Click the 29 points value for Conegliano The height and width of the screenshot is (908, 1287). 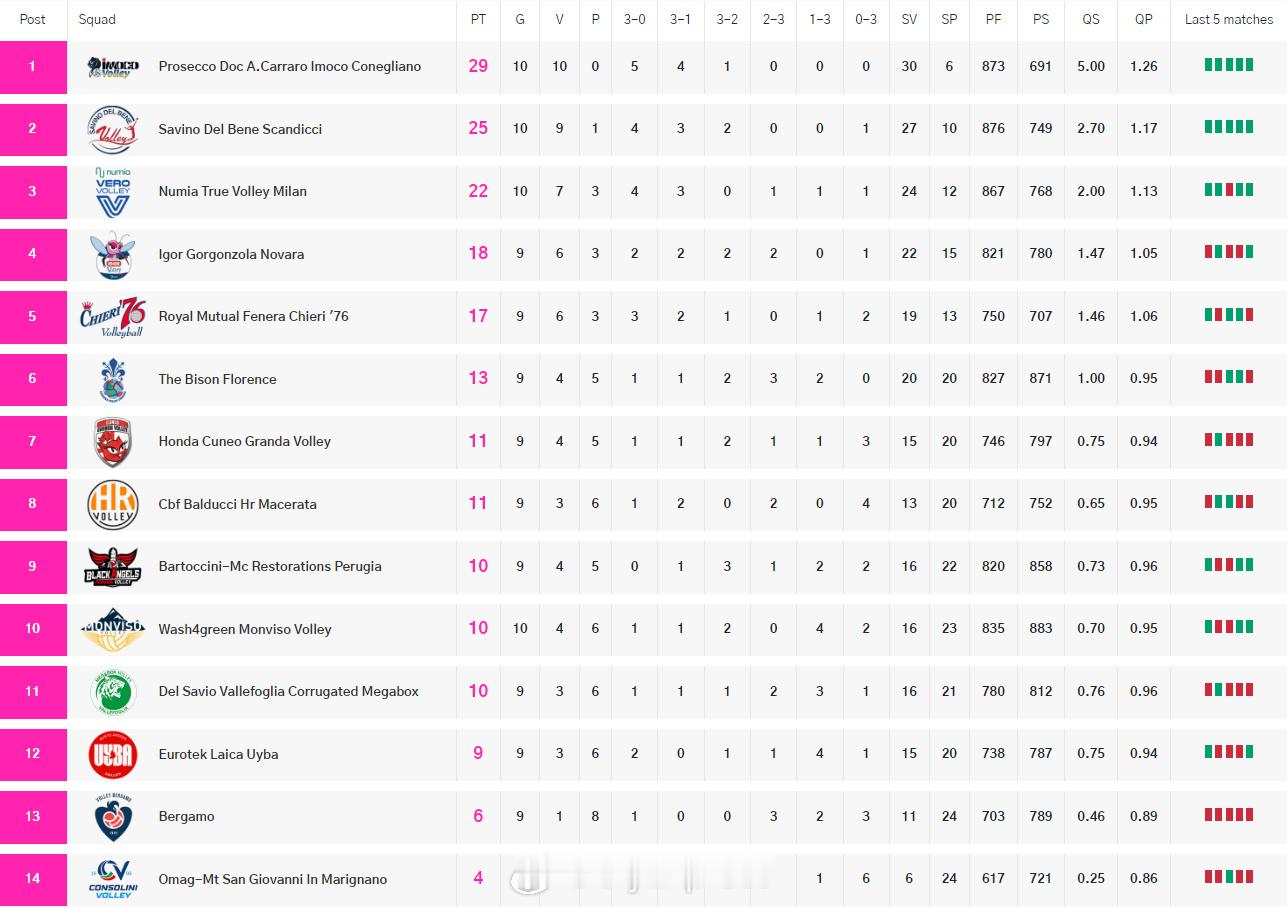(x=478, y=66)
